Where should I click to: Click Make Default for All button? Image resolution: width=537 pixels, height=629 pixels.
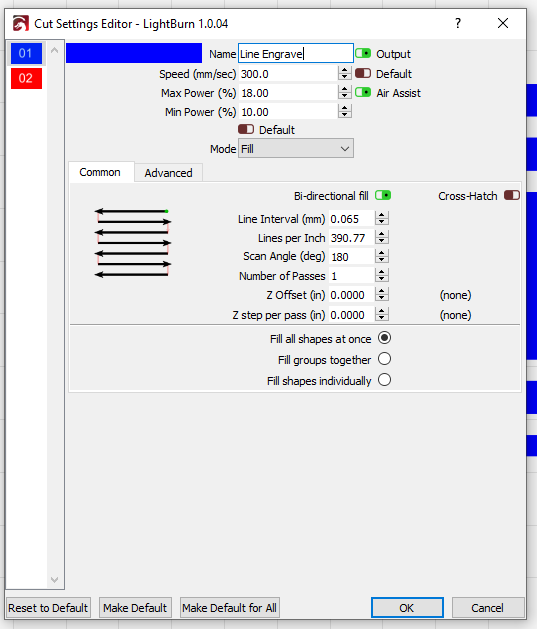(x=229, y=608)
